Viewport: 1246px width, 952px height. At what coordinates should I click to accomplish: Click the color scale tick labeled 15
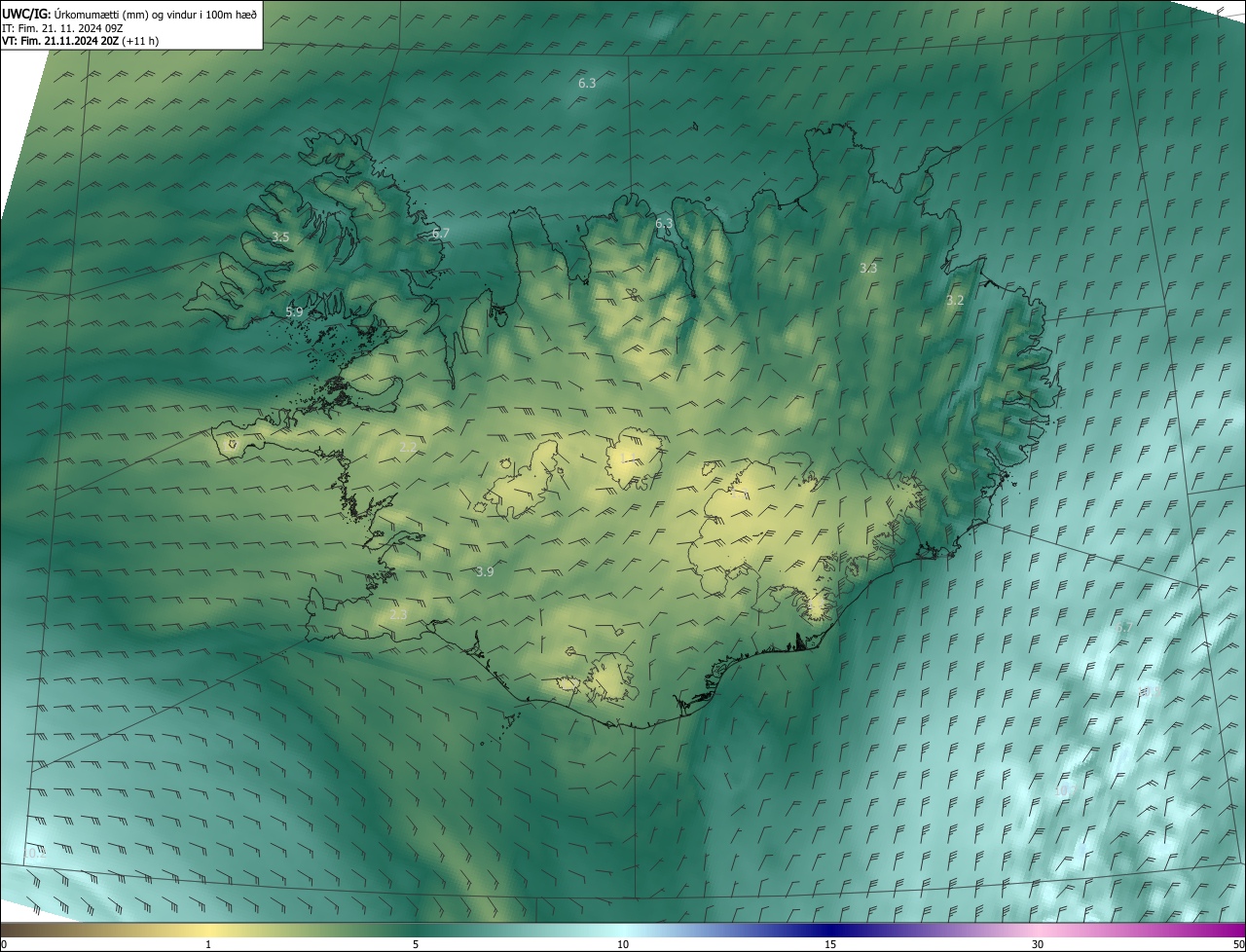click(x=830, y=944)
